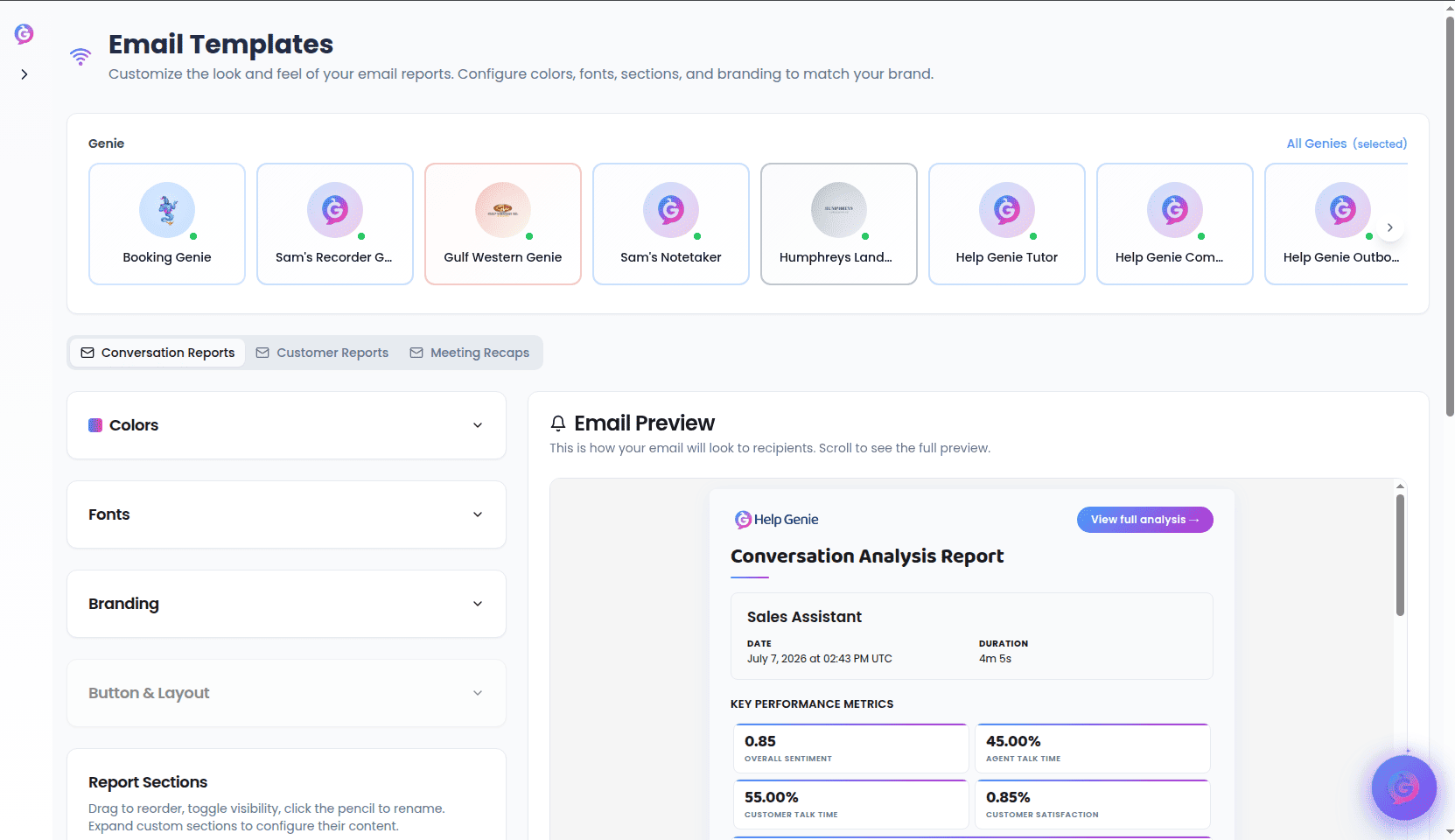Click the July 7, 2026 date value

[820, 659]
